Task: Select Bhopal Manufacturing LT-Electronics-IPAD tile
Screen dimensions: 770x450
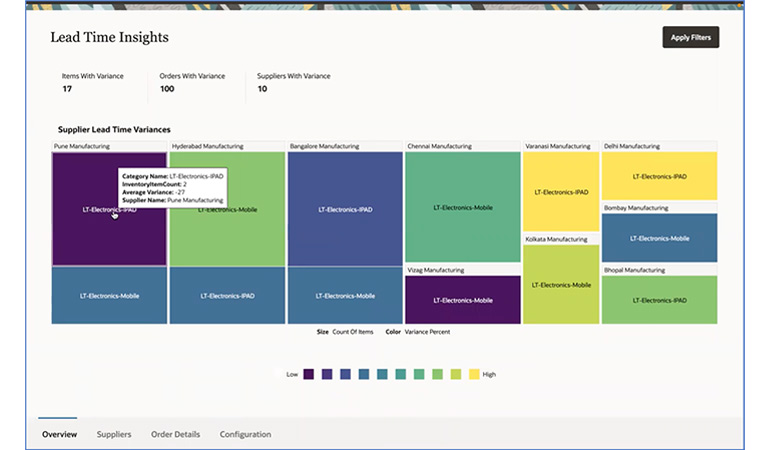Action: [659, 300]
